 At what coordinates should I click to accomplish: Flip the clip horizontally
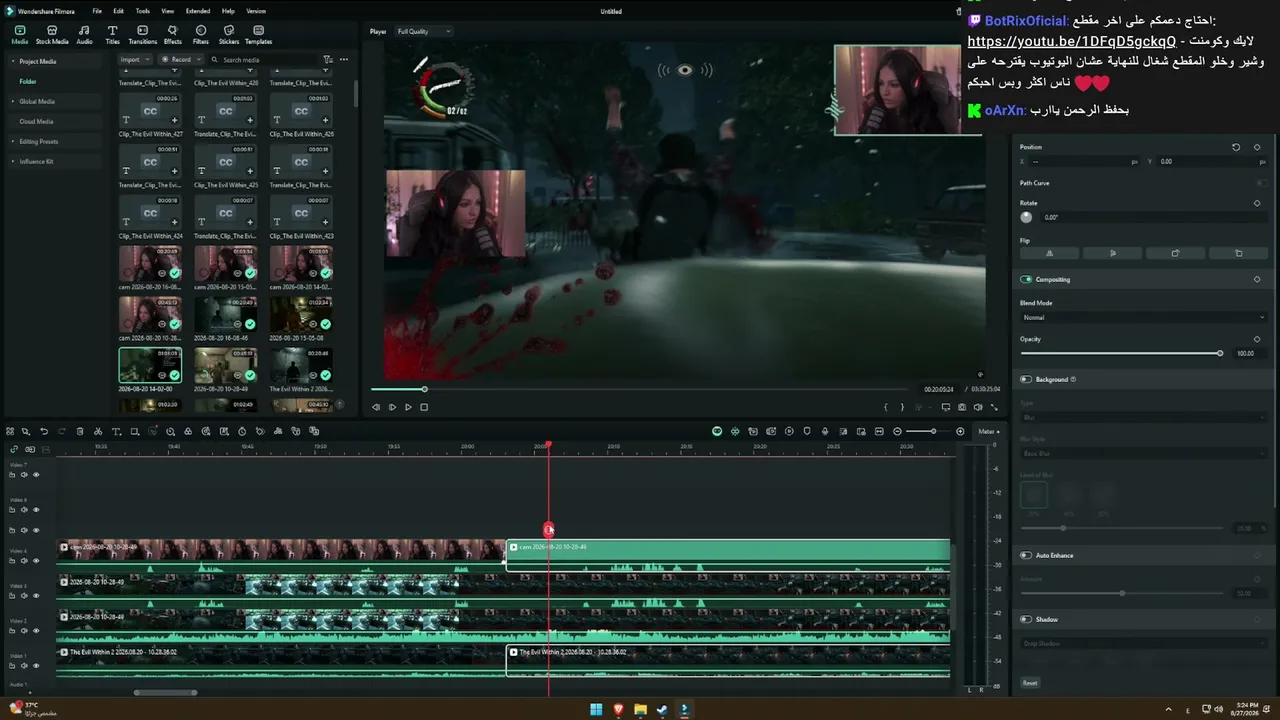(1049, 253)
